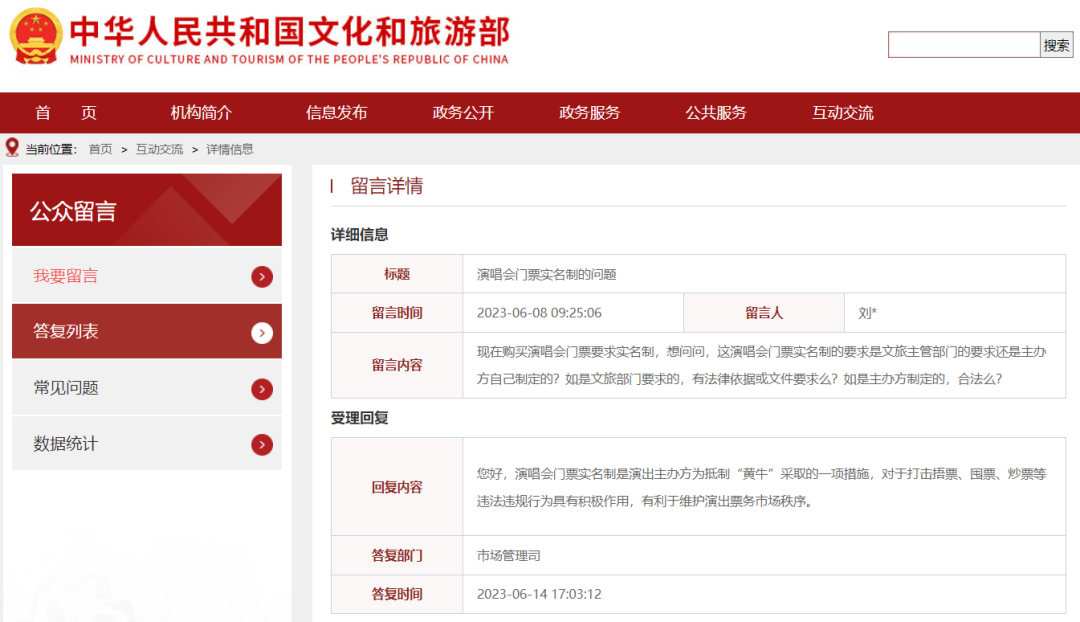Click the 标题 label cell
This screenshot has width=1080, height=622.
click(397, 274)
